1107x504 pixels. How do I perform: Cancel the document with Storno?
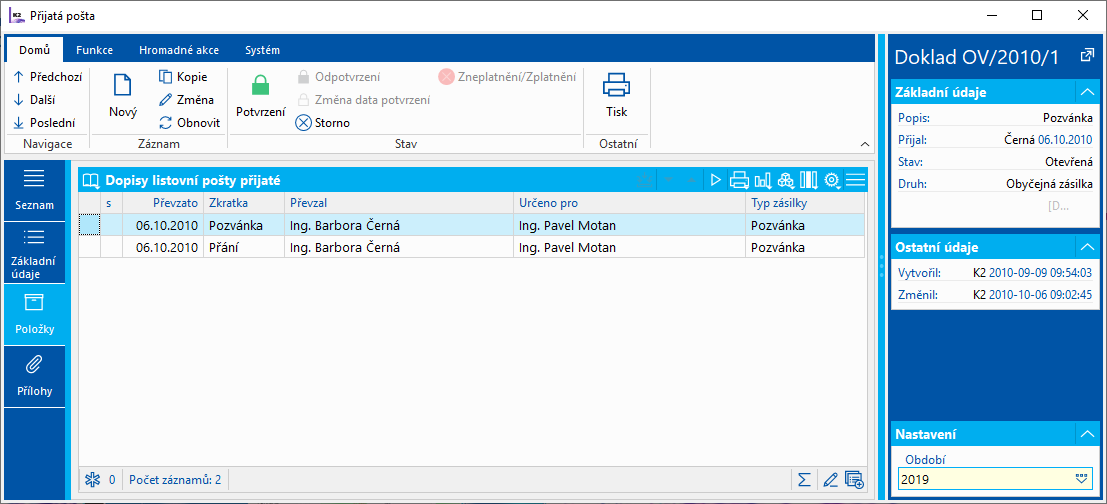(323, 123)
